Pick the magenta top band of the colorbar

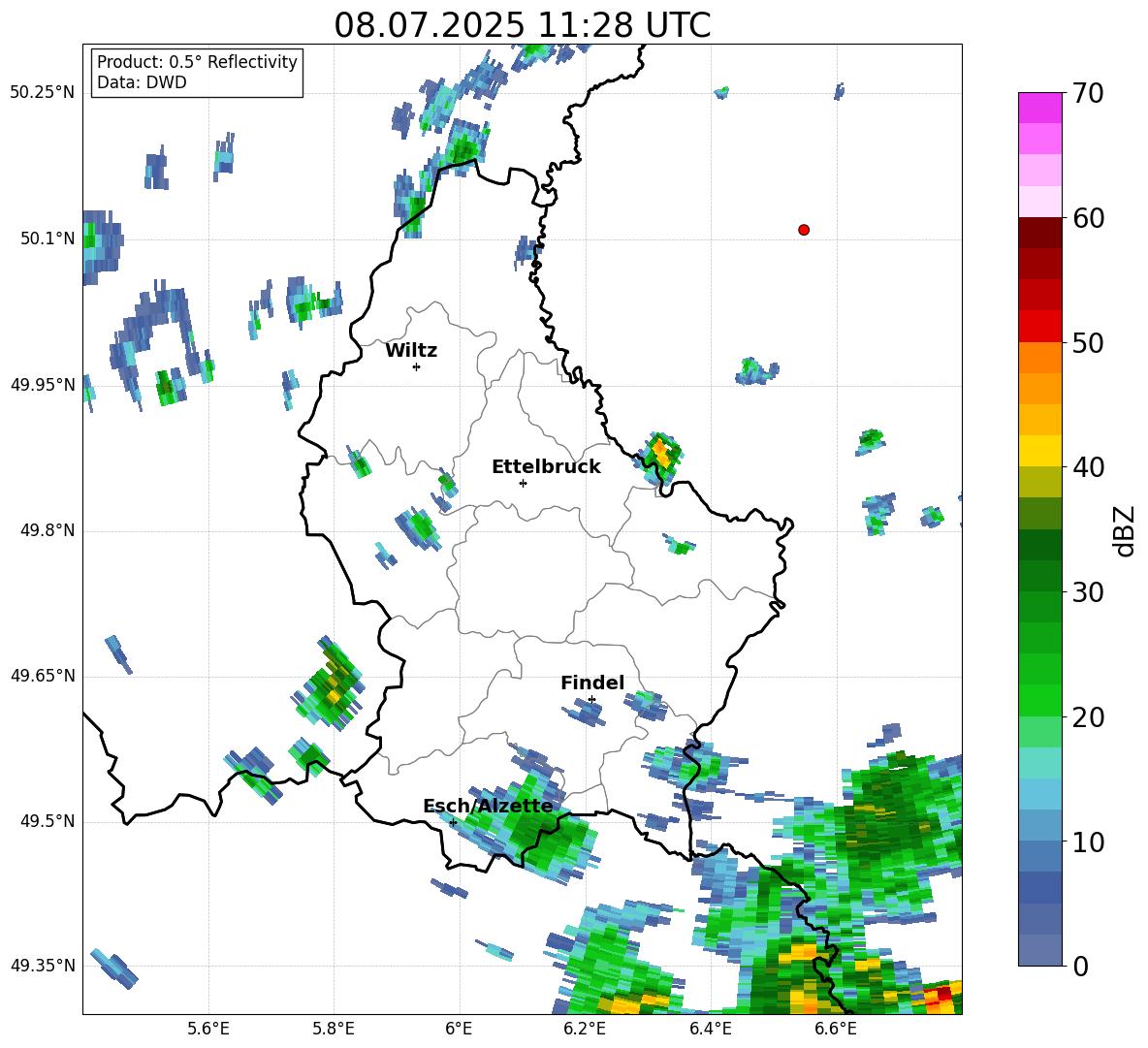tap(1039, 108)
